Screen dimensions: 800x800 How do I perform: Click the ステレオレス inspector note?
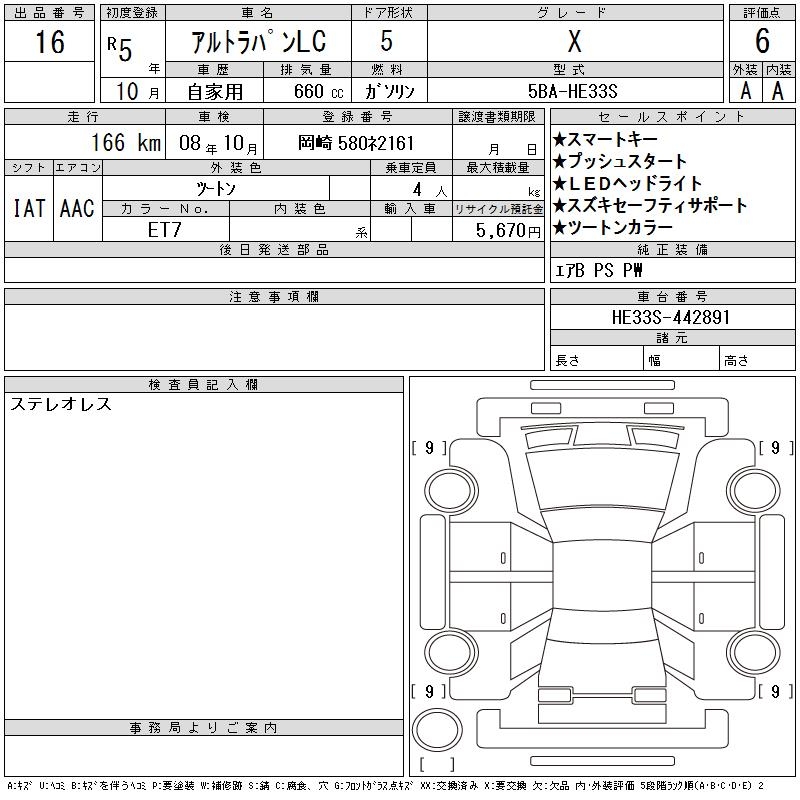click(60, 405)
